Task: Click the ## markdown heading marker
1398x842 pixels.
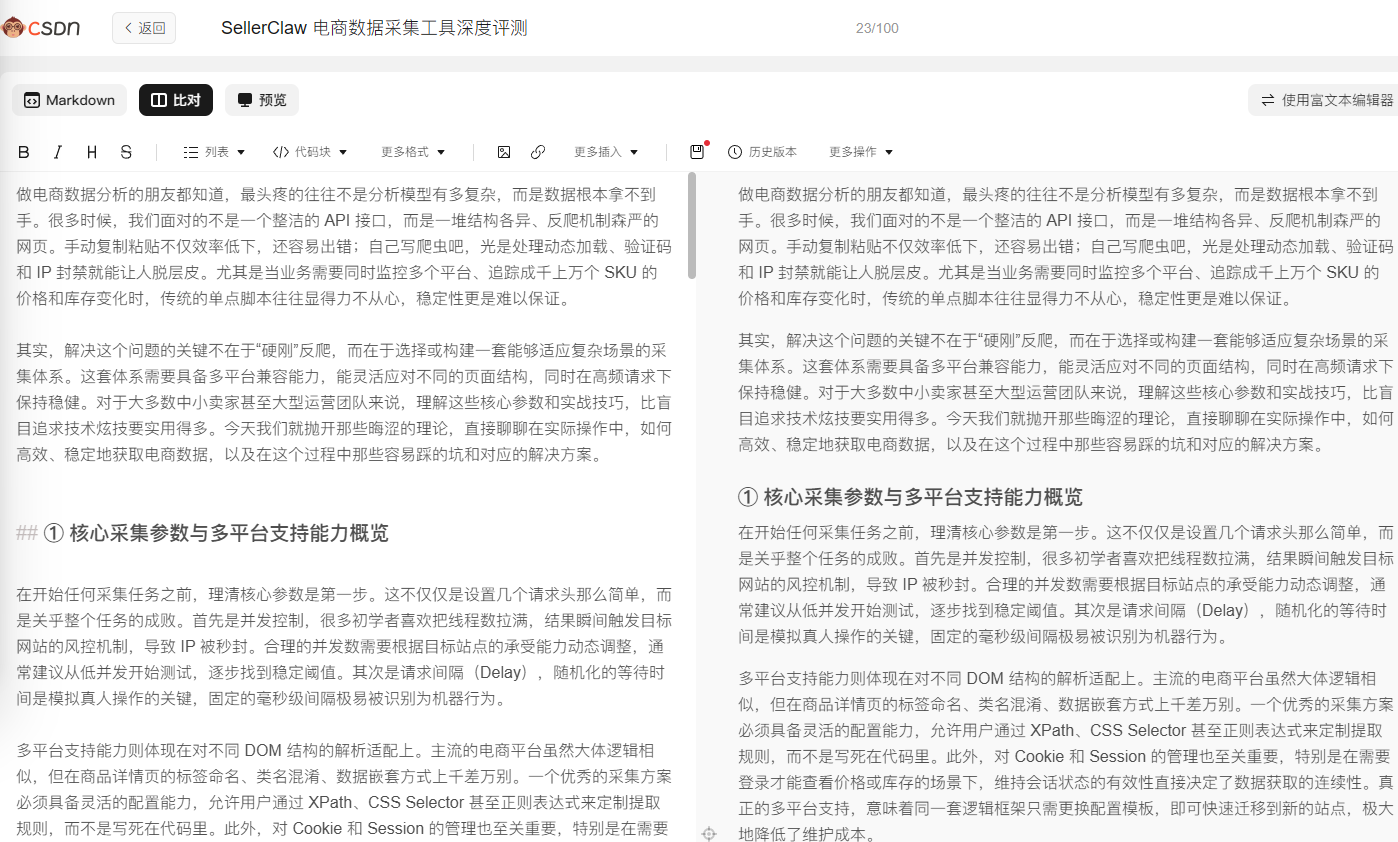Action: click(x=27, y=533)
